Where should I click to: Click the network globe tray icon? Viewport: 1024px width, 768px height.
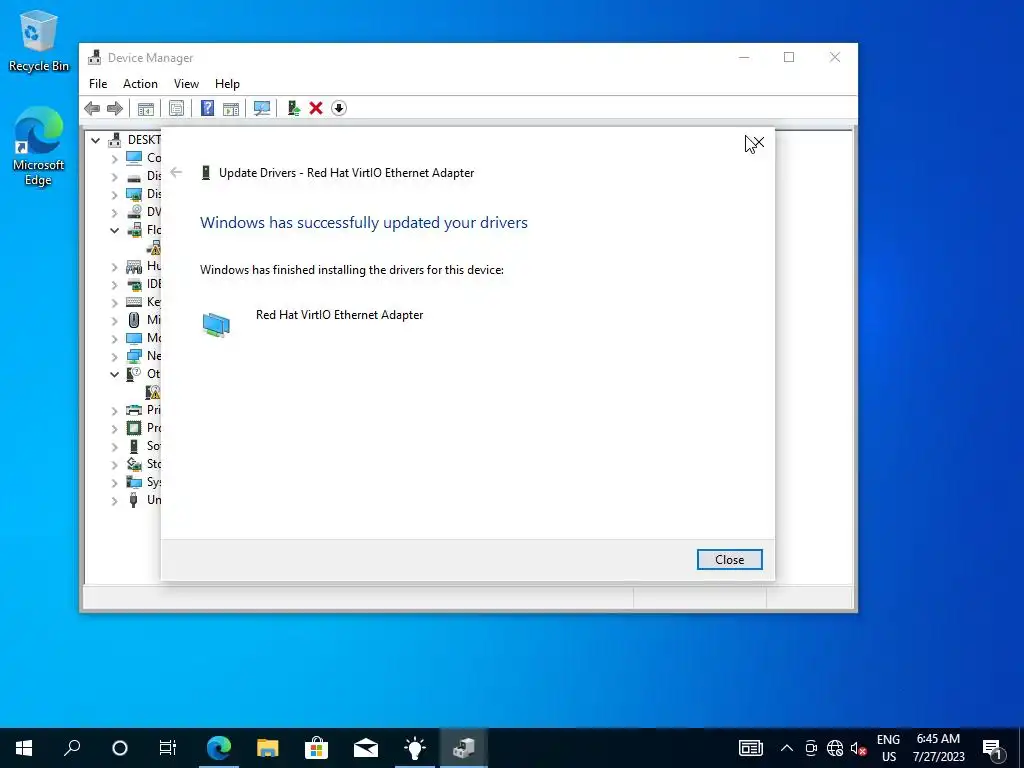pyautogui.click(x=835, y=748)
